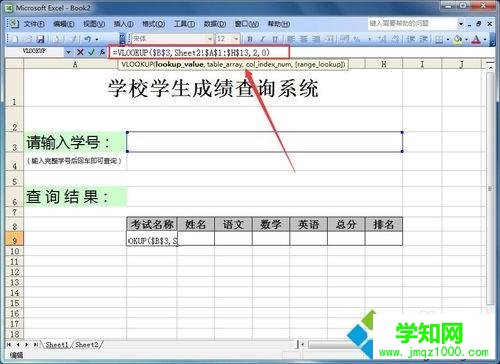This screenshot has width=500, height=364.
Task: Center cell text horizontally
Action: (304, 39)
